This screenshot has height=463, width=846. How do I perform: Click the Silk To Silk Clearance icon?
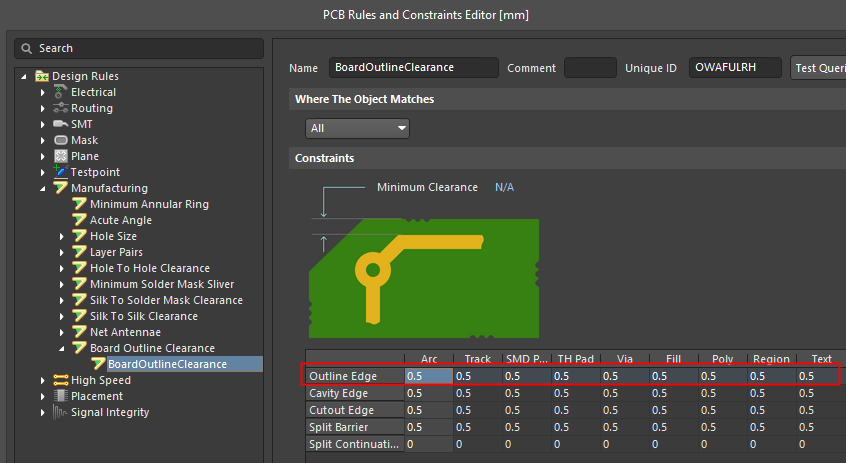[x=80, y=316]
